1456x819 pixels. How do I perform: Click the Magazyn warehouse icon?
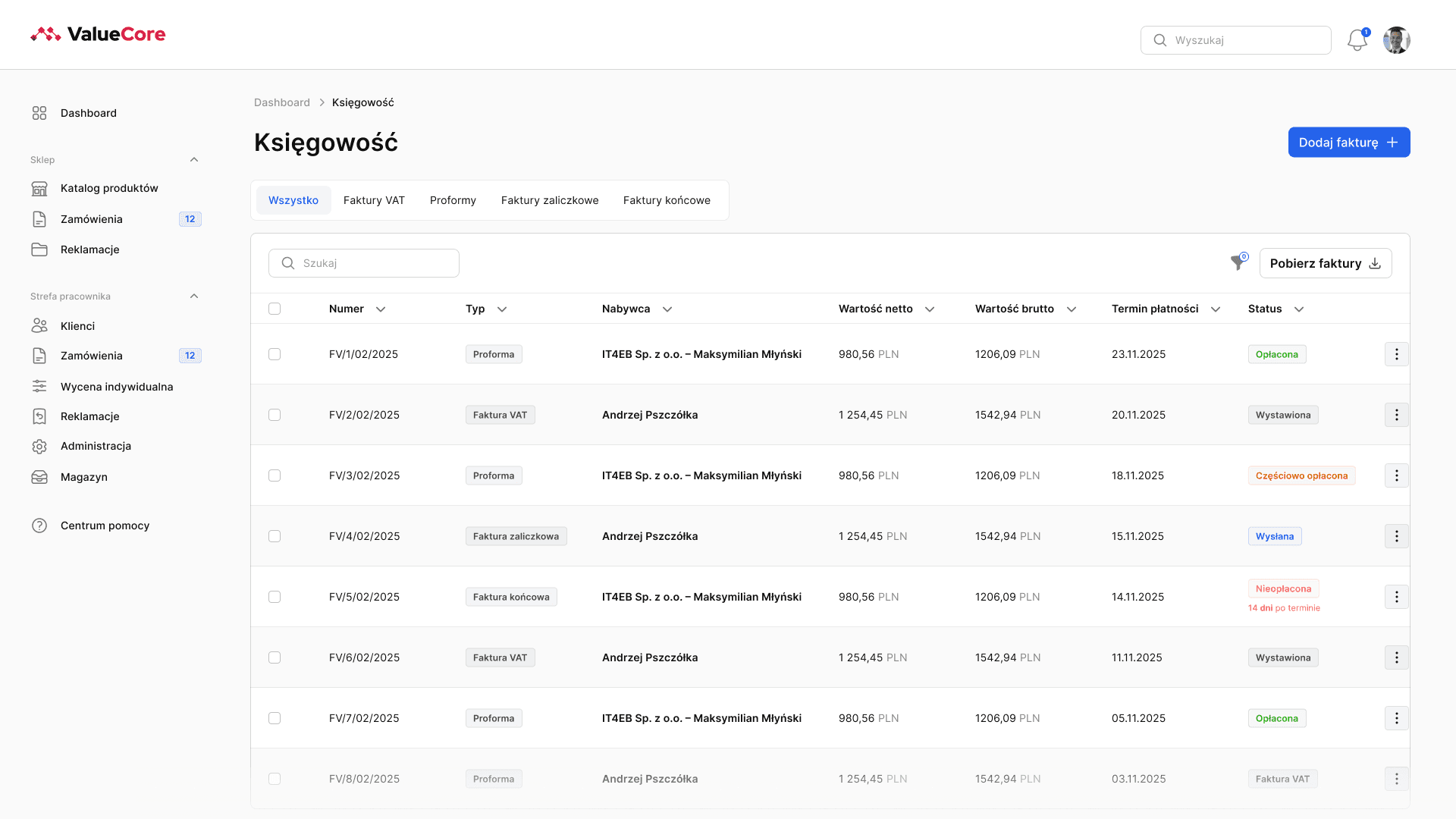(x=39, y=477)
